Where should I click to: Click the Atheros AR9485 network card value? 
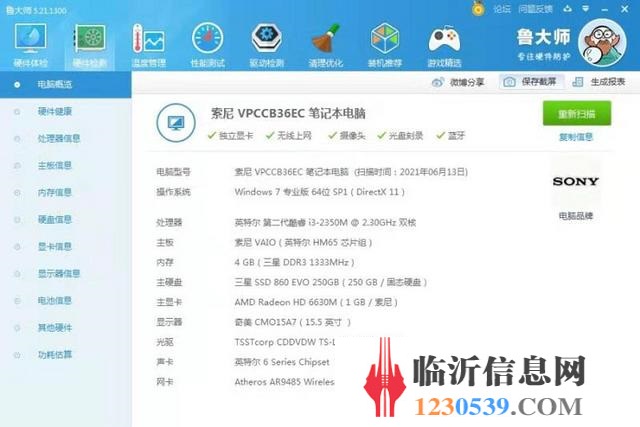pos(284,382)
